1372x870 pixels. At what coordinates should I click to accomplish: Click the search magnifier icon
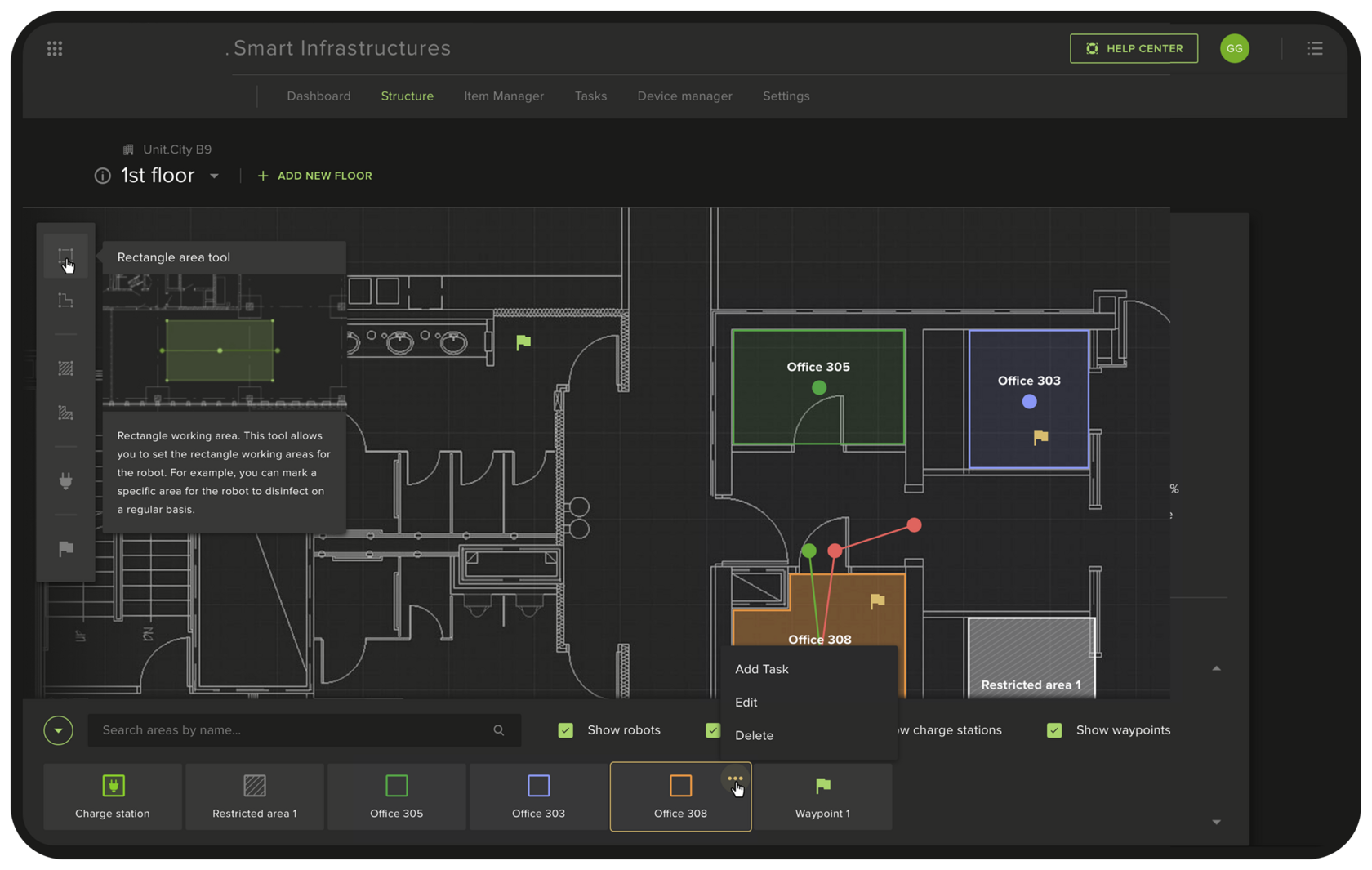point(499,730)
